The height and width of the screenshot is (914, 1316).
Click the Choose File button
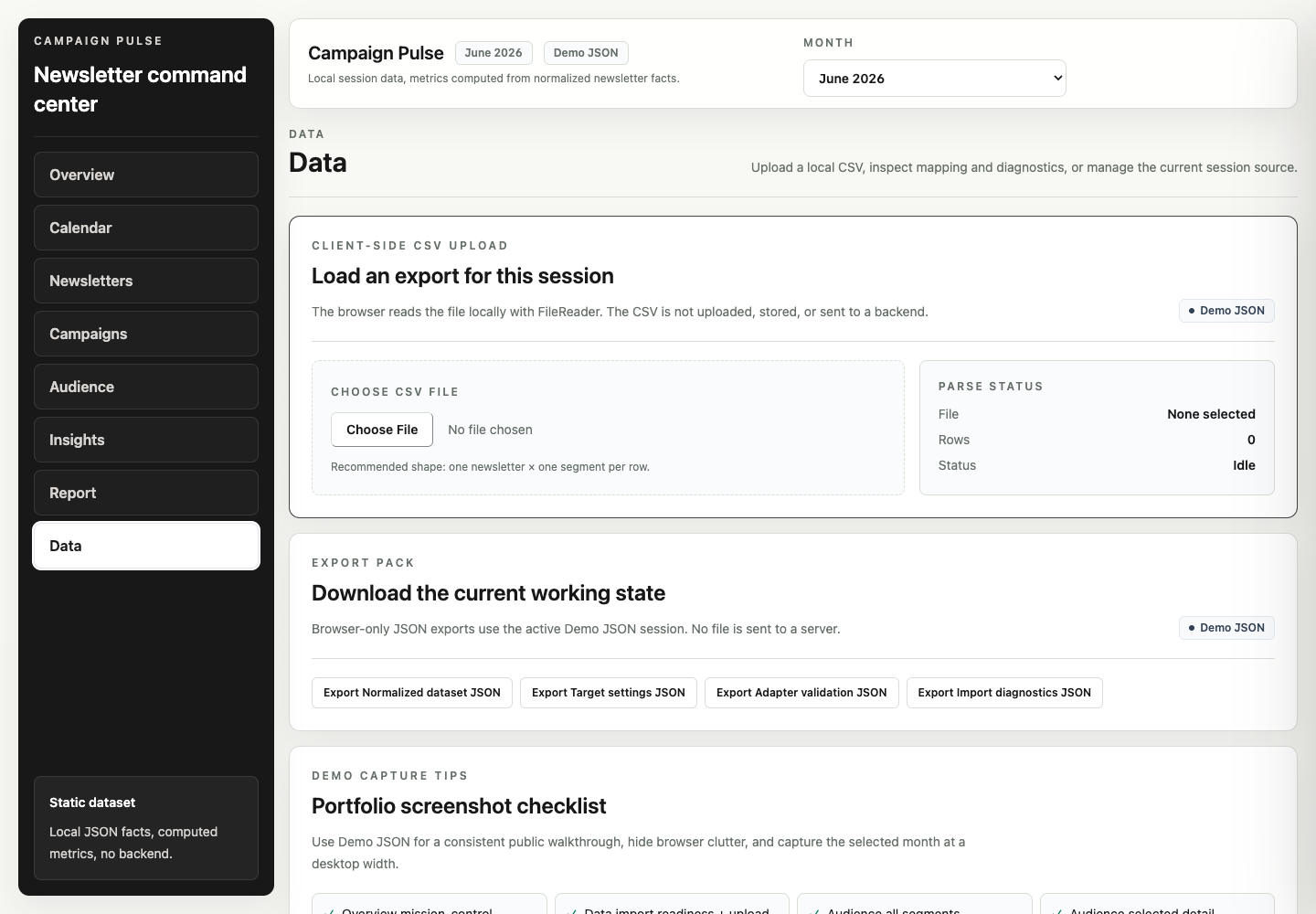pyautogui.click(x=382, y=430)
